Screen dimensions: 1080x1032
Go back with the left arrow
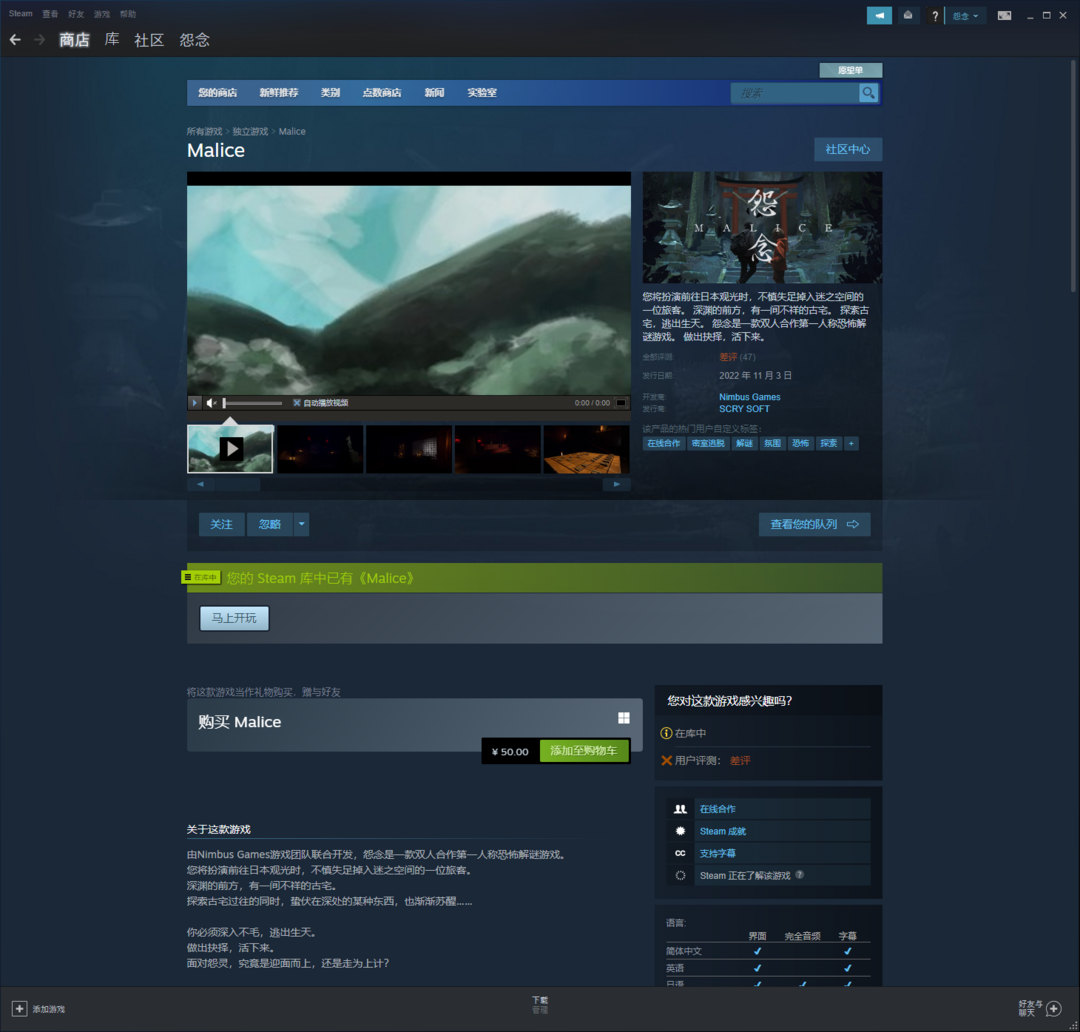(x=15, y=40)
